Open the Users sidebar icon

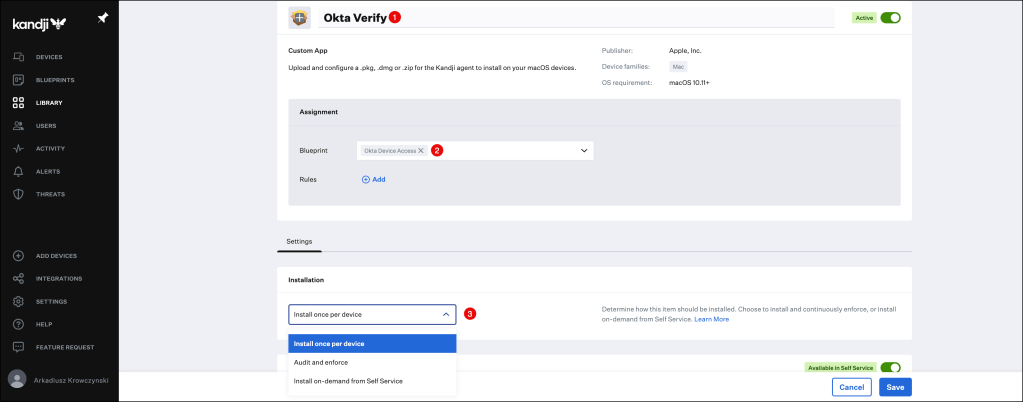18,126
